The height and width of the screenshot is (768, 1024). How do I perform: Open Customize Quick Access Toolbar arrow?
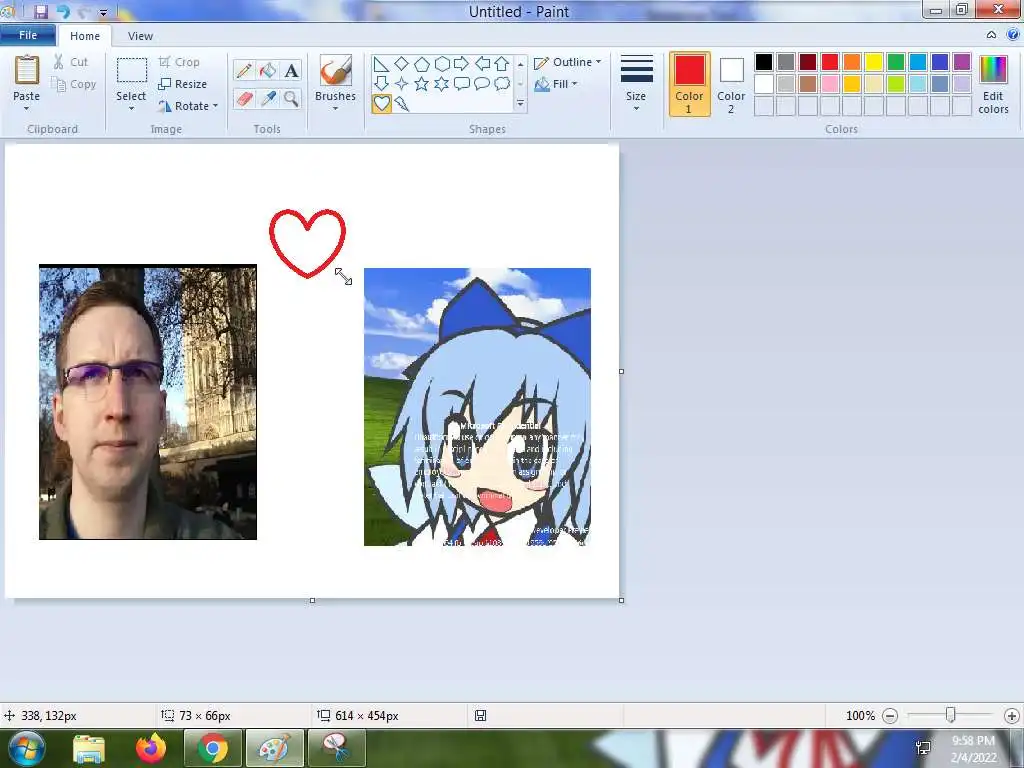(x=103, y=12)
